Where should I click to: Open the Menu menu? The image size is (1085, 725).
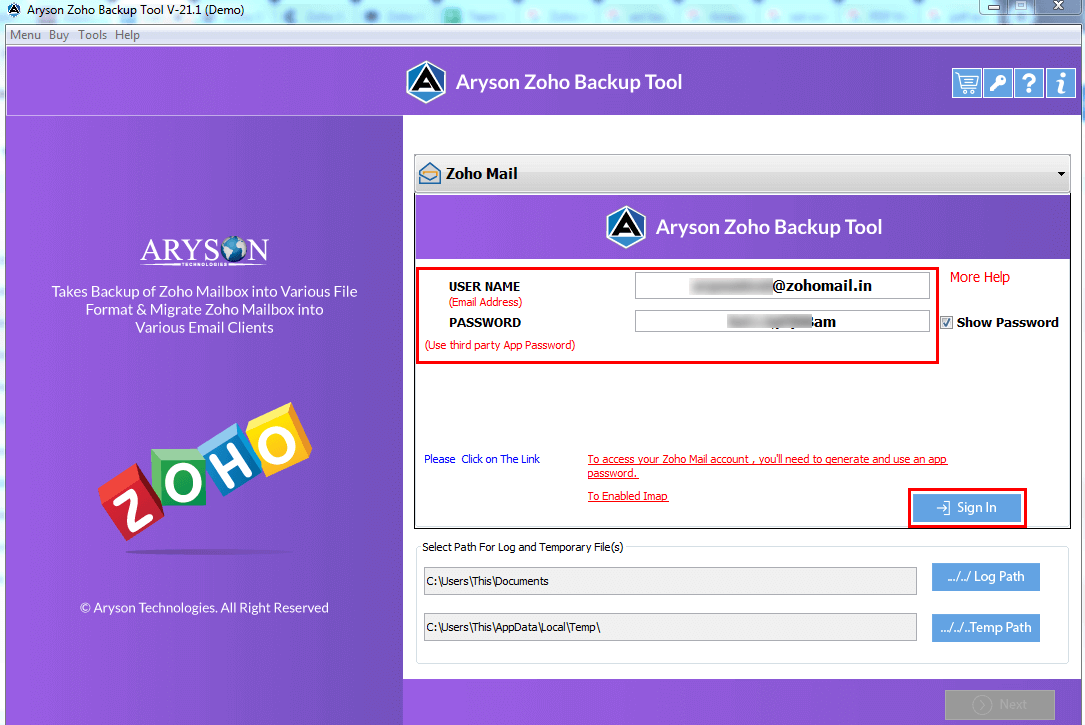(x=26, y=35)
